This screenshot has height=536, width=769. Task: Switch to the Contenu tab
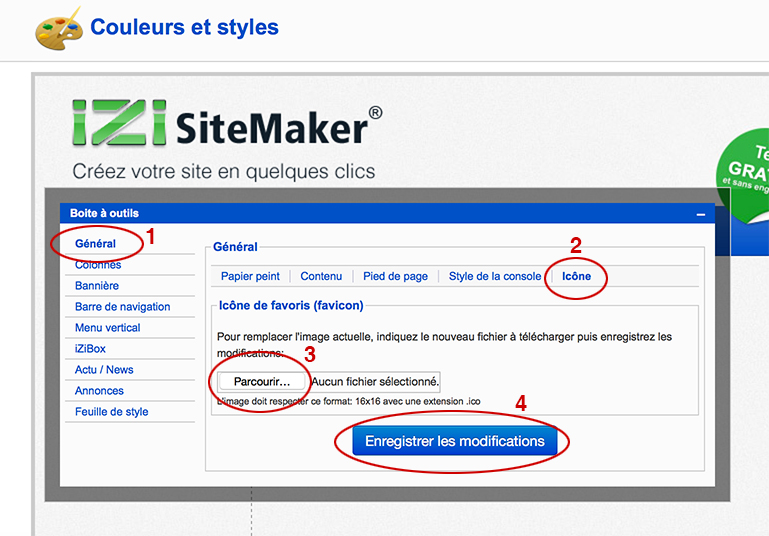pyautogui.click(x=321, y=276)
